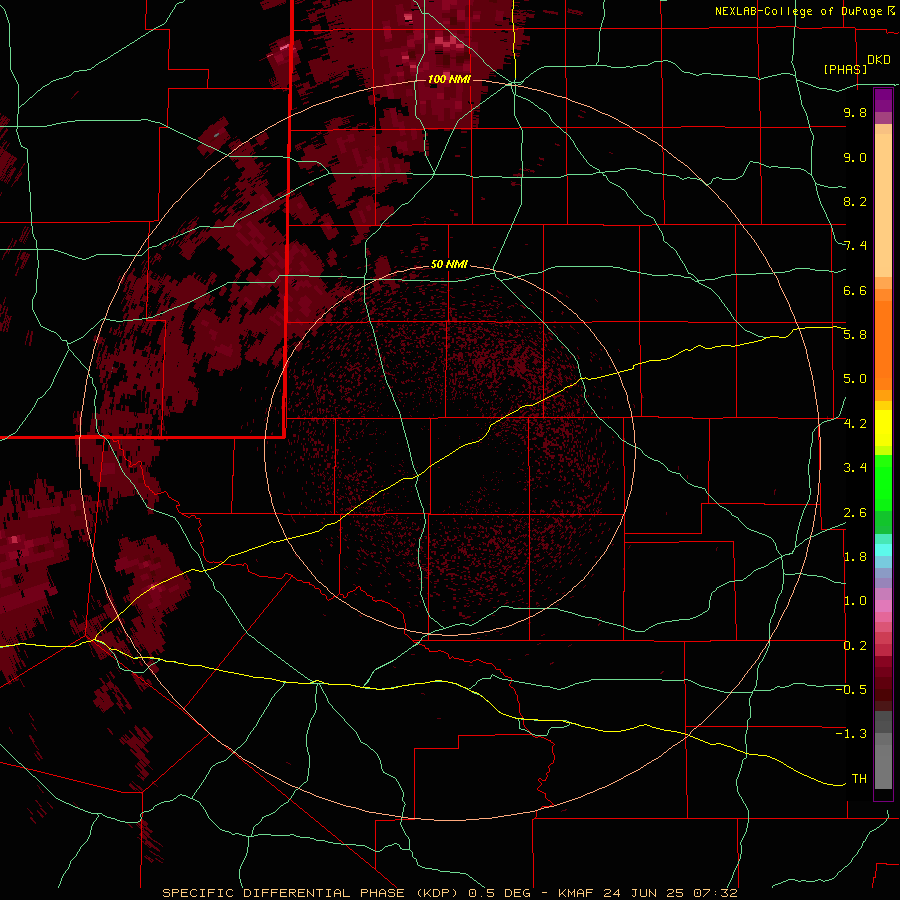
Task: Pick the large peach segment of color bar
Action: coord(883,205)
